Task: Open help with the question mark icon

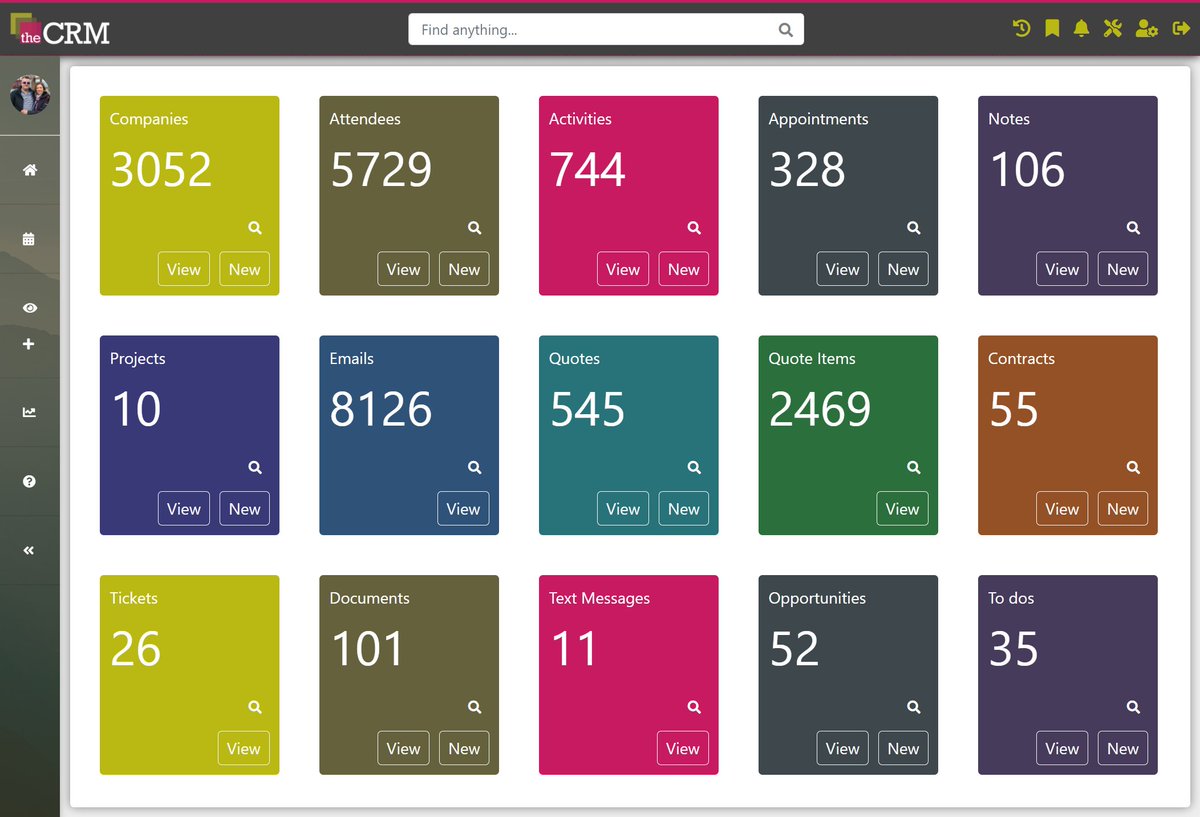Action: (x=30, y=481)
